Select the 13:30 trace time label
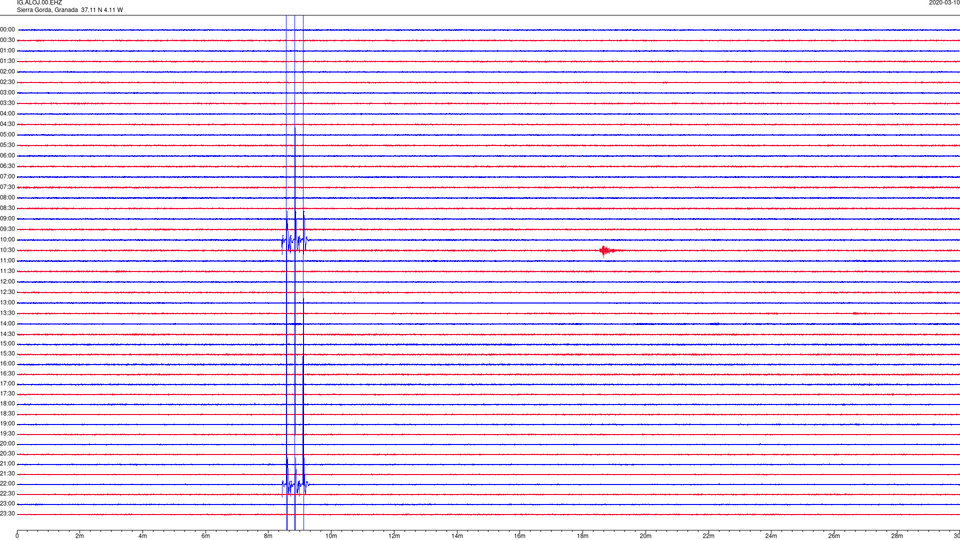Image resolution: width=960 pixels, height=540 pixels. 7,313
